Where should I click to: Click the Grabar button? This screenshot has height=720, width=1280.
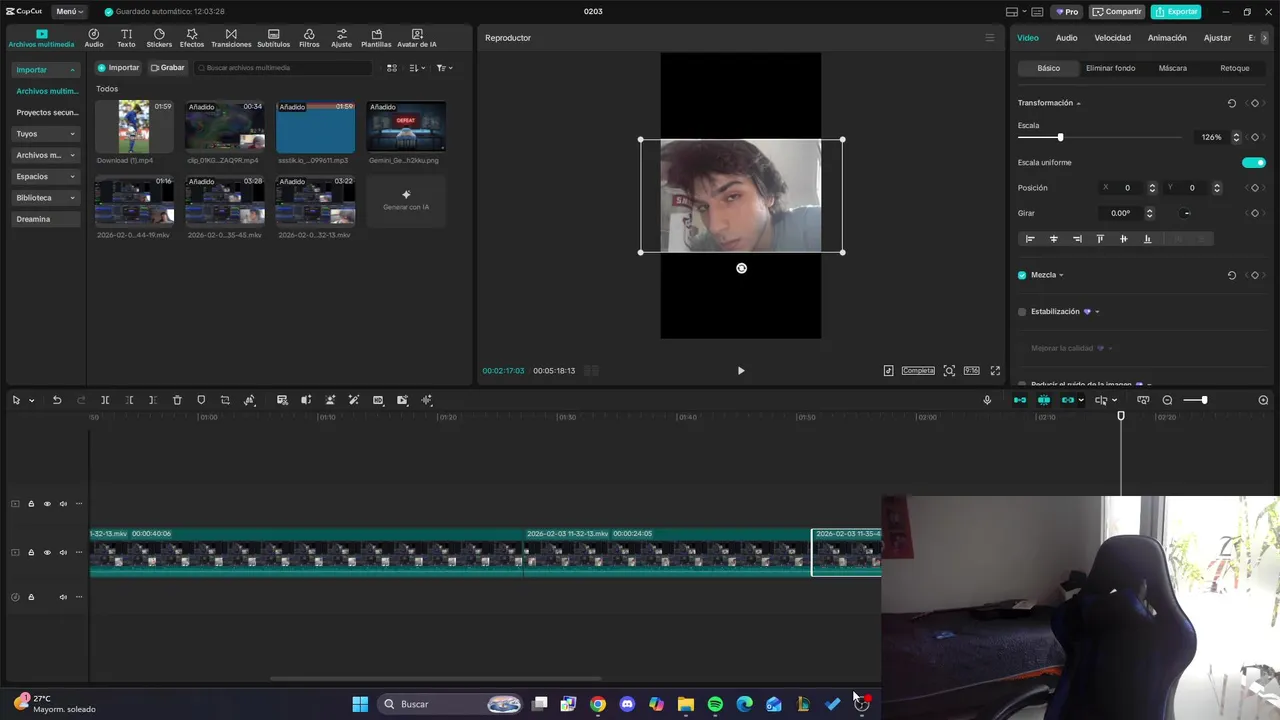tap(167, 68)
